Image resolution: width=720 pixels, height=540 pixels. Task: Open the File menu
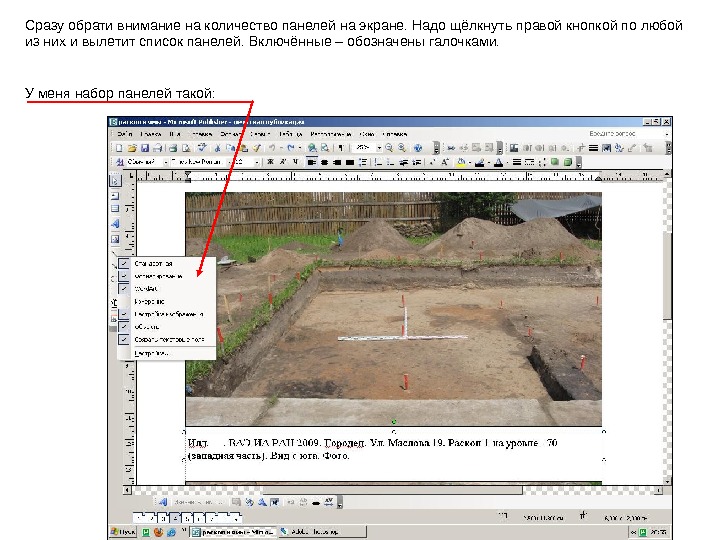click(124, 134)
